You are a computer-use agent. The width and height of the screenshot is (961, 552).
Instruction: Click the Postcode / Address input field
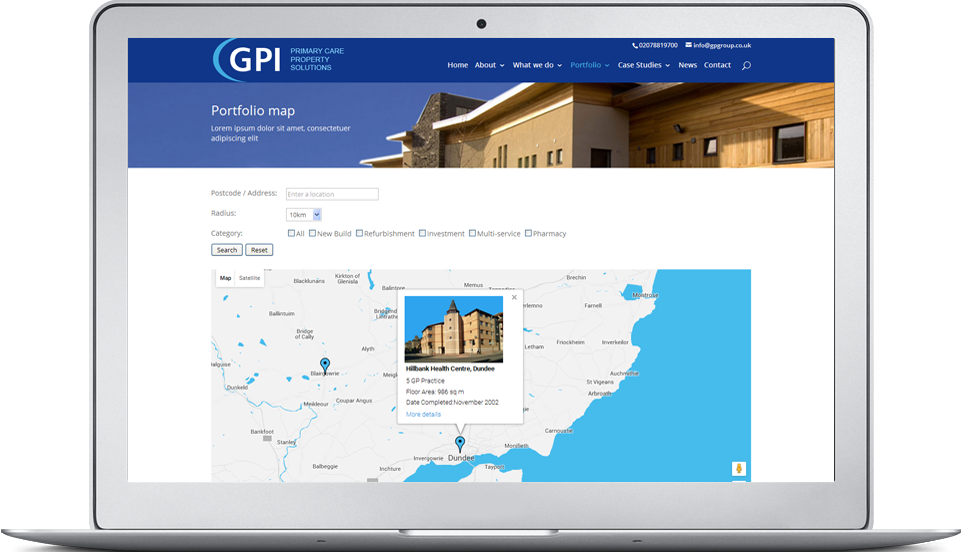coord(332,194)
